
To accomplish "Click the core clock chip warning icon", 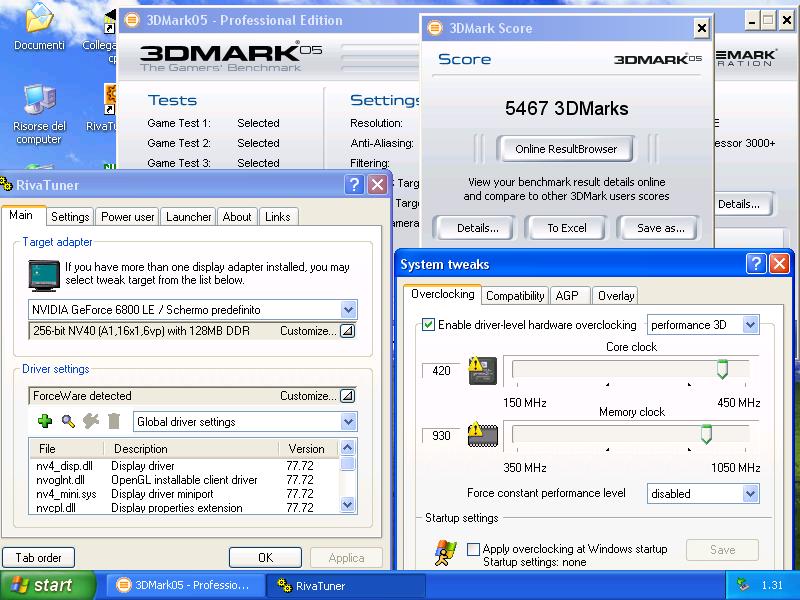I will coord(482,370).
